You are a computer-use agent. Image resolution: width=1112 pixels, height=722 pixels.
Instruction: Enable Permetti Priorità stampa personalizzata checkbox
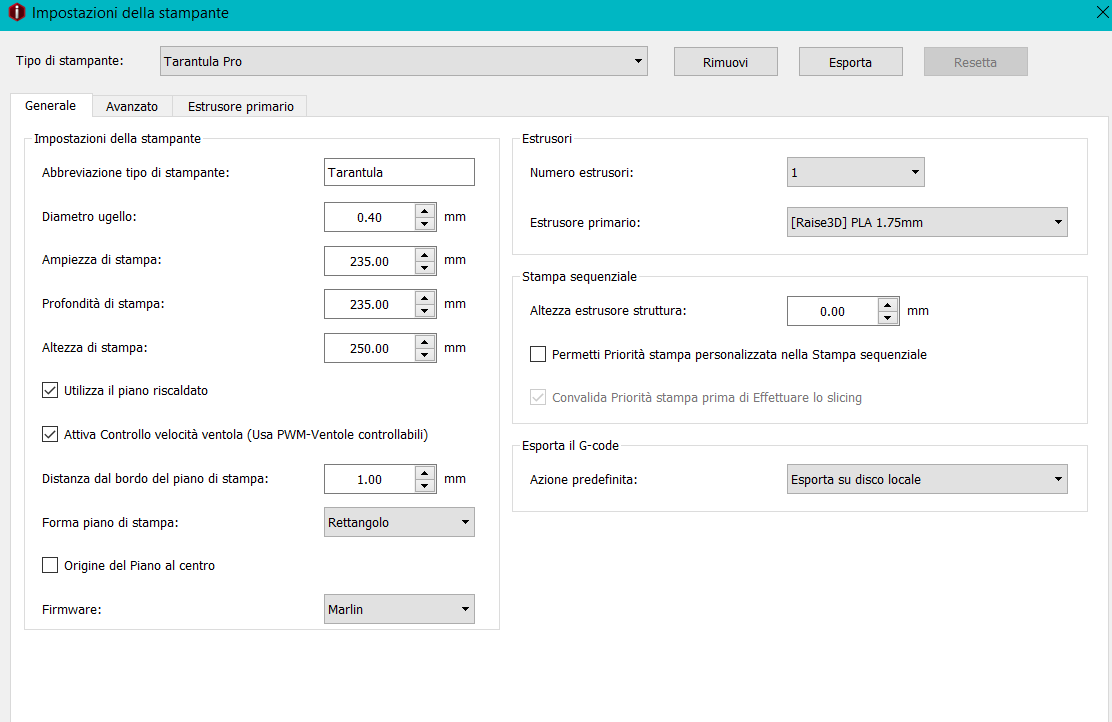(538, 355)
